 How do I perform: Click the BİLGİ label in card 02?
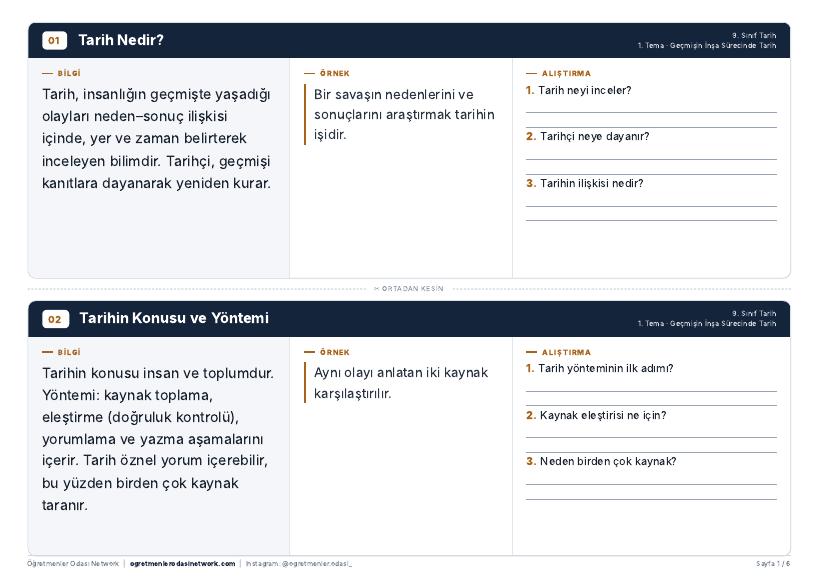(x=68, y=352)
